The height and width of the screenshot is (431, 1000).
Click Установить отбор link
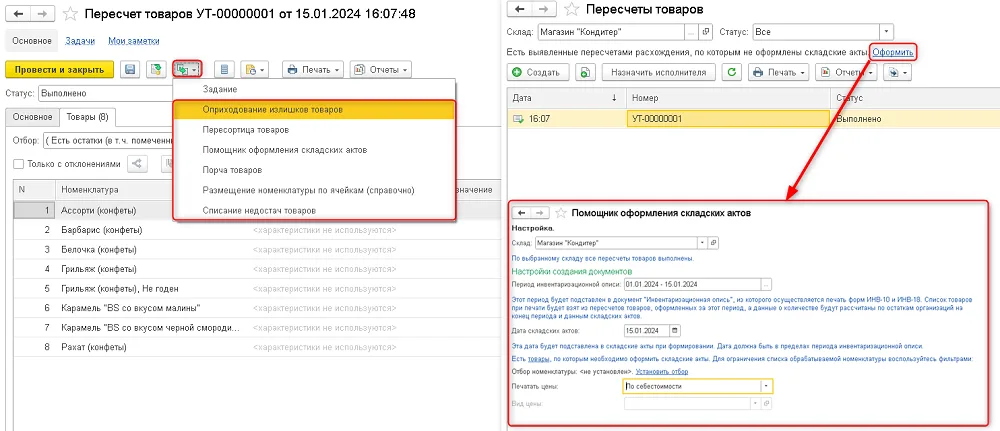(661, 371)
